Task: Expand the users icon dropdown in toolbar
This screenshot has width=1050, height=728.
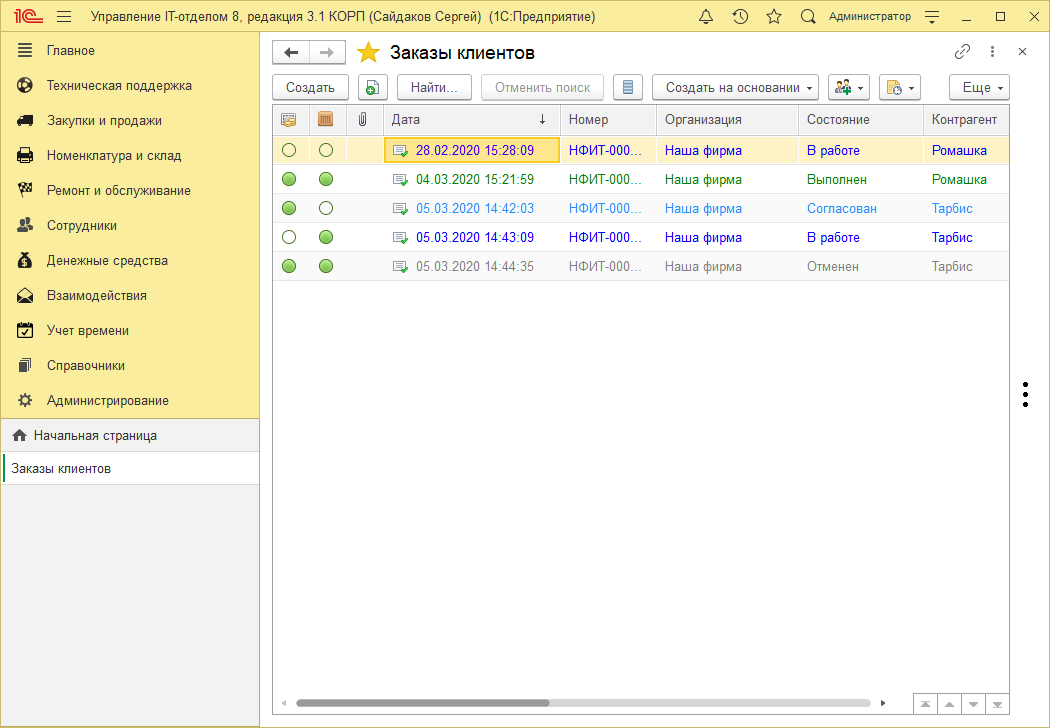Action: pyautogui.click(x=848, y=88)
